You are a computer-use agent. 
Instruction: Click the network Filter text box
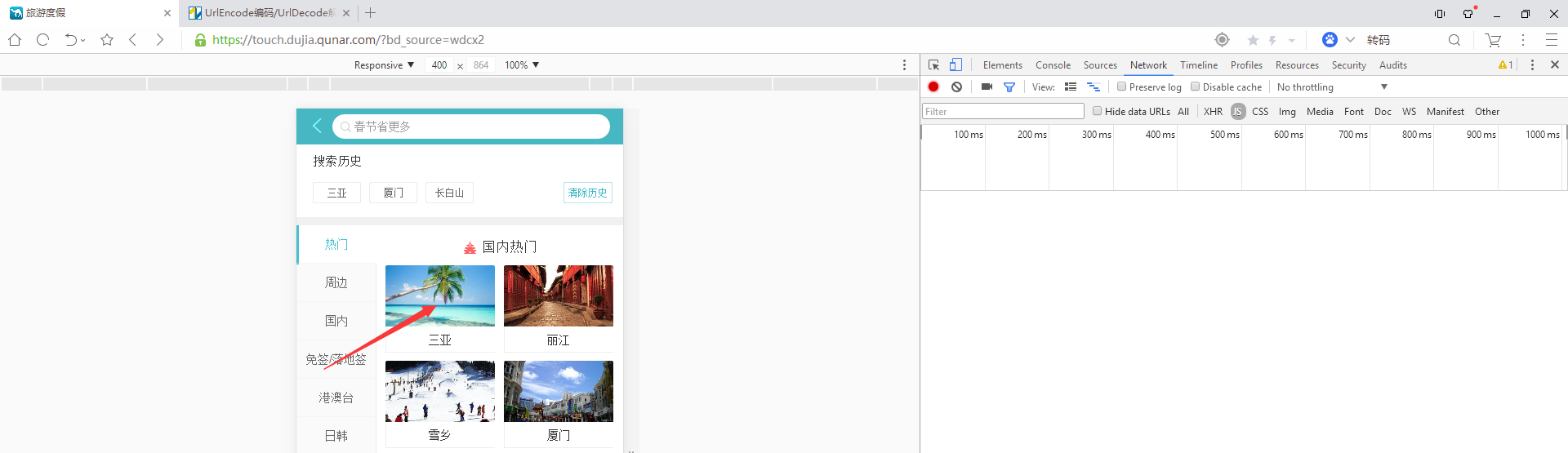click(x=1003, y=111)
